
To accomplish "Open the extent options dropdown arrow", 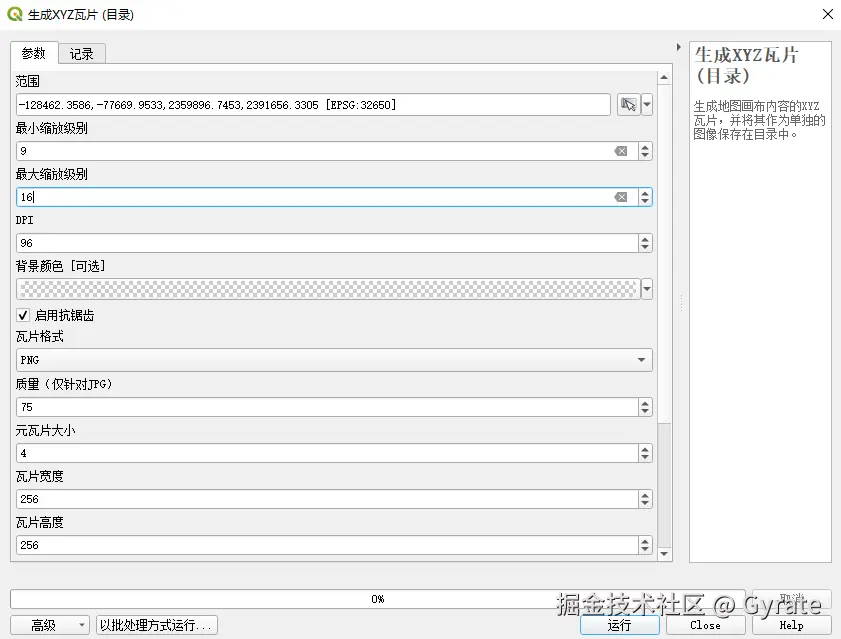I will [x=647, y=105].
